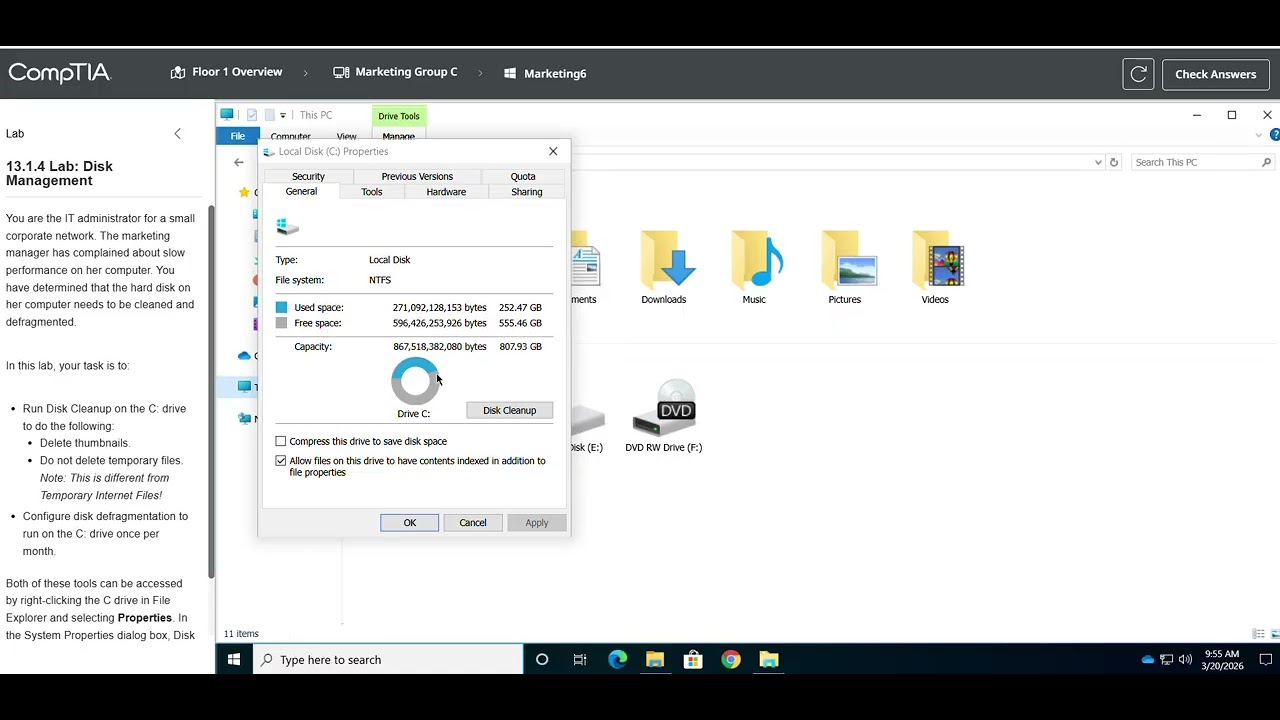The image size is (1280, 720).
Task: Launch Google Chrome from the taskbar
Action: 731,660
